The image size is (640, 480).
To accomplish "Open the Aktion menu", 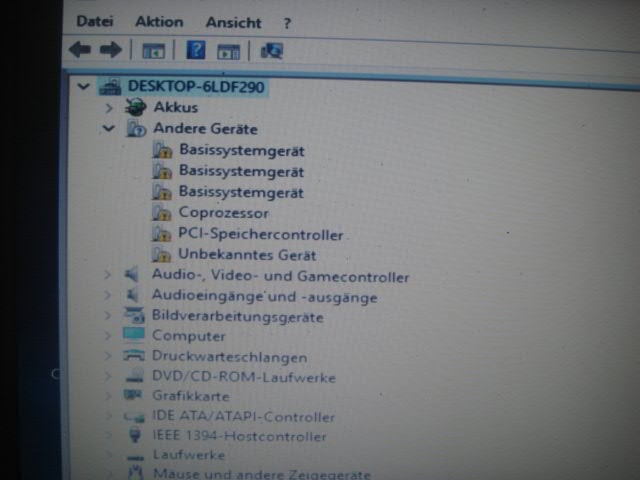I will (159, 22).
